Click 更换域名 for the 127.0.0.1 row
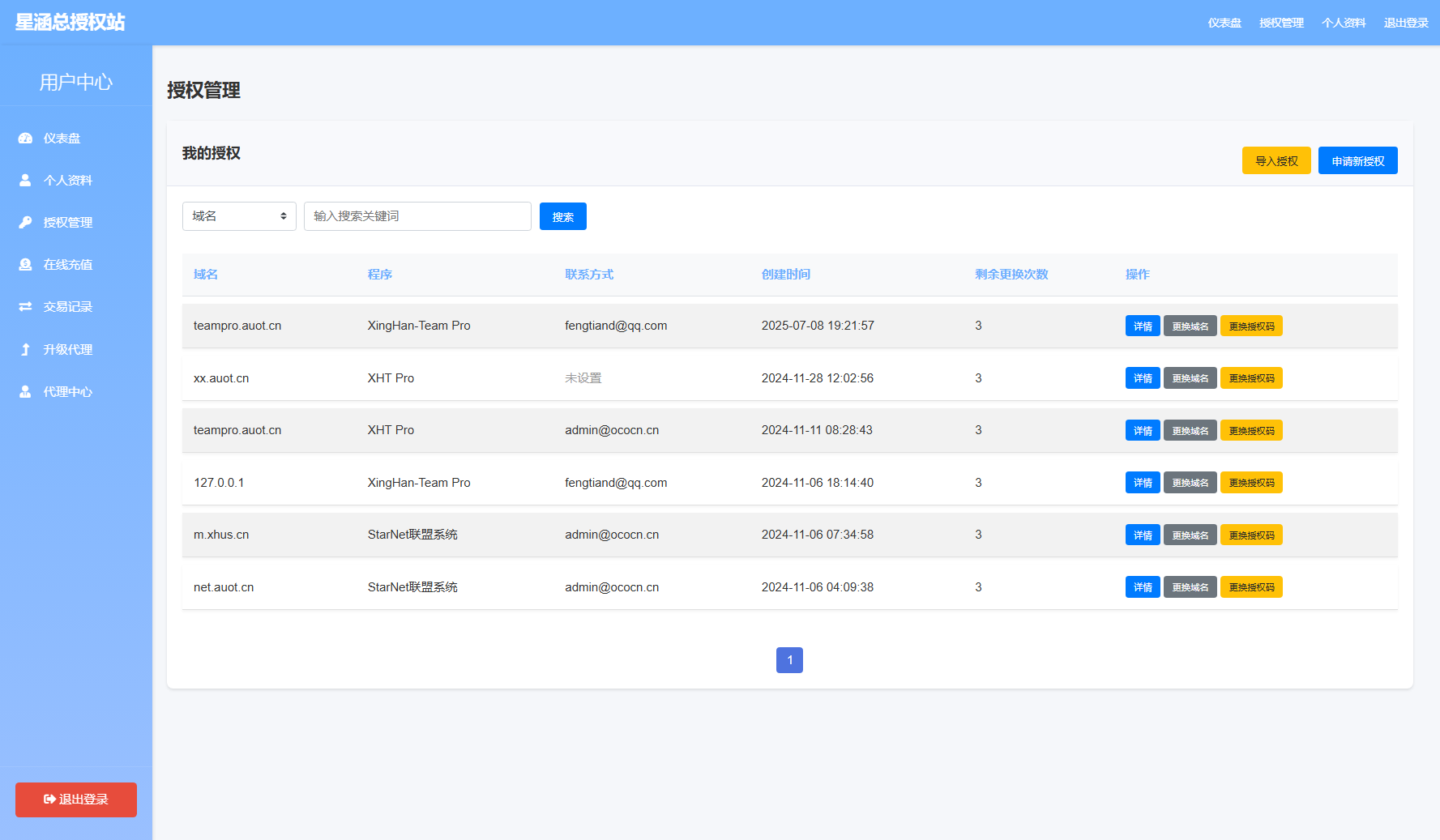 coord(1190,483)
